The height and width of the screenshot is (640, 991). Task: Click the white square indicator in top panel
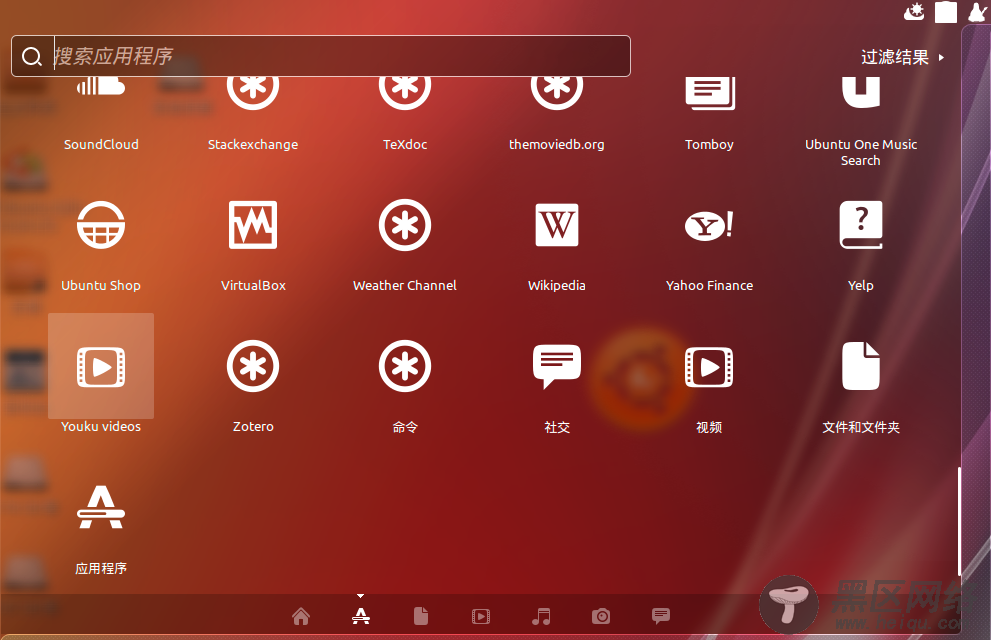coord(945,12)
